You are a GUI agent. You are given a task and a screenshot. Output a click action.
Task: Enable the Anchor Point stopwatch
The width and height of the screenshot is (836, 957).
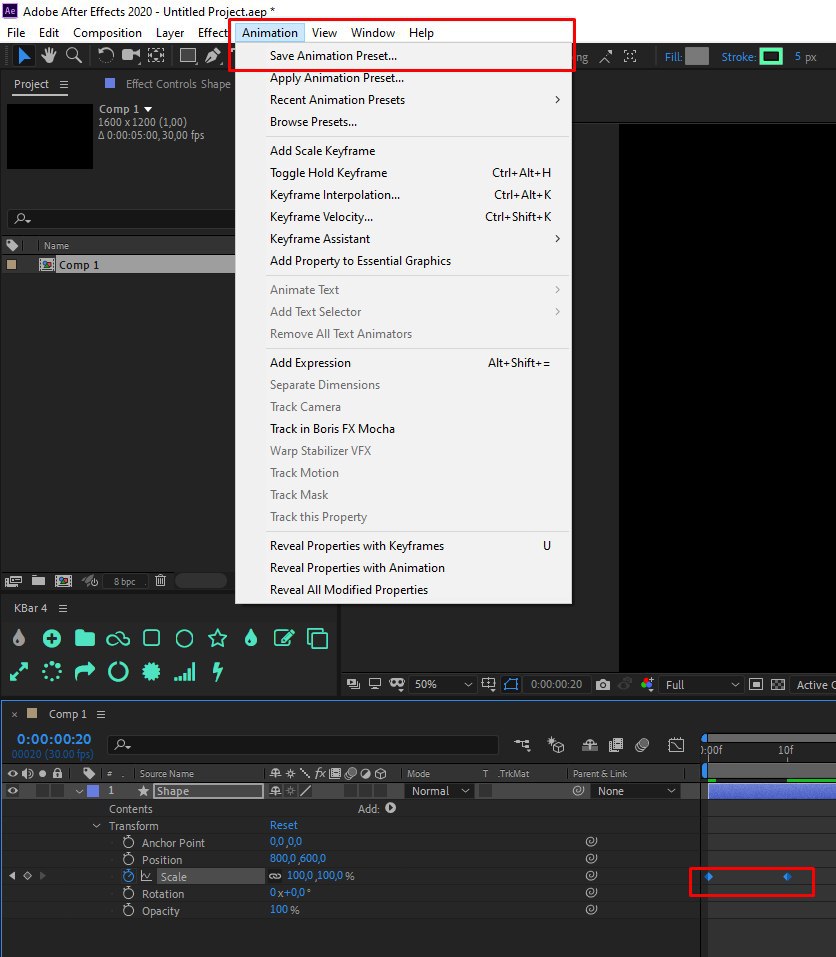pos(128,842)
